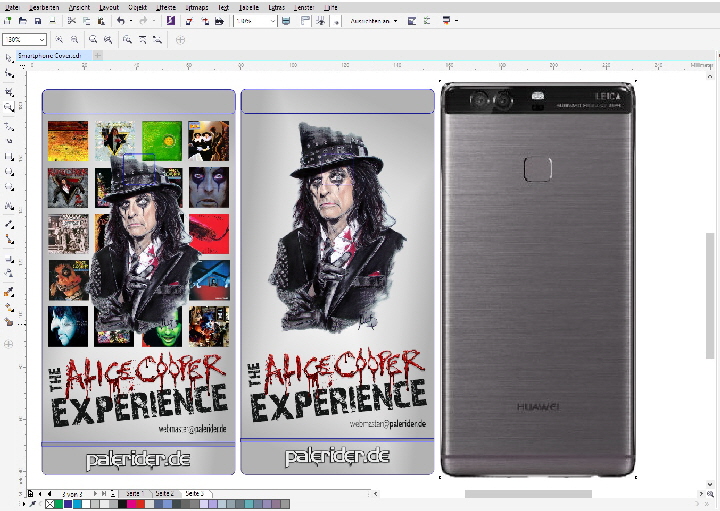Open the Objekt menu
Image resolution: width=720 pixels, height=511 pixels.
tap(137, 7)
